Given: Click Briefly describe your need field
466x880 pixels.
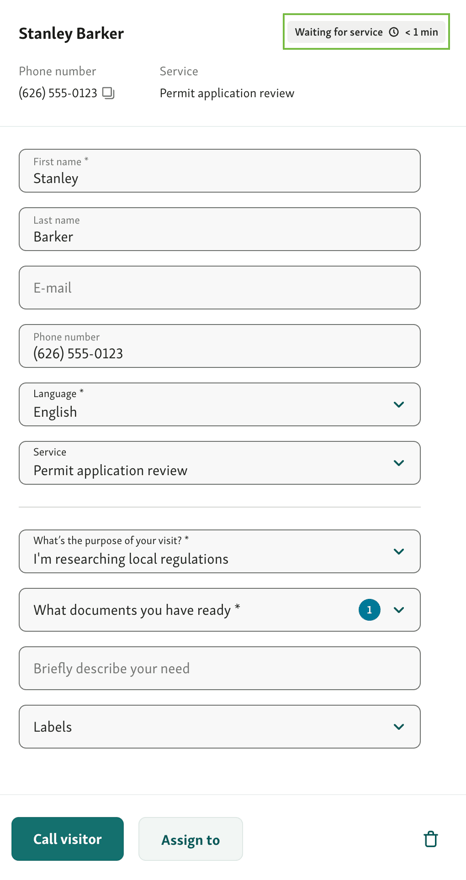Looking at the screenshot, I should point(220,668).
